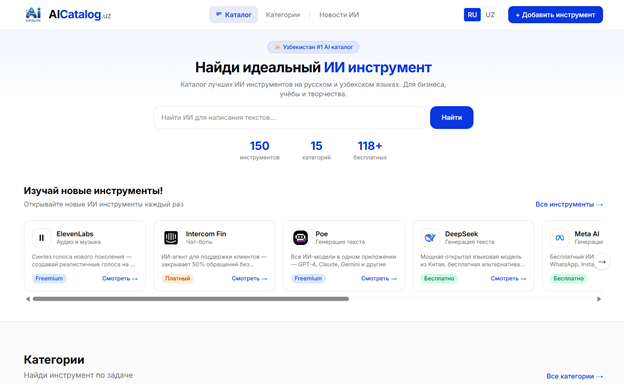
Task: Click the carousel horizontal scrollbar thumb
Action: click(191, 299)
